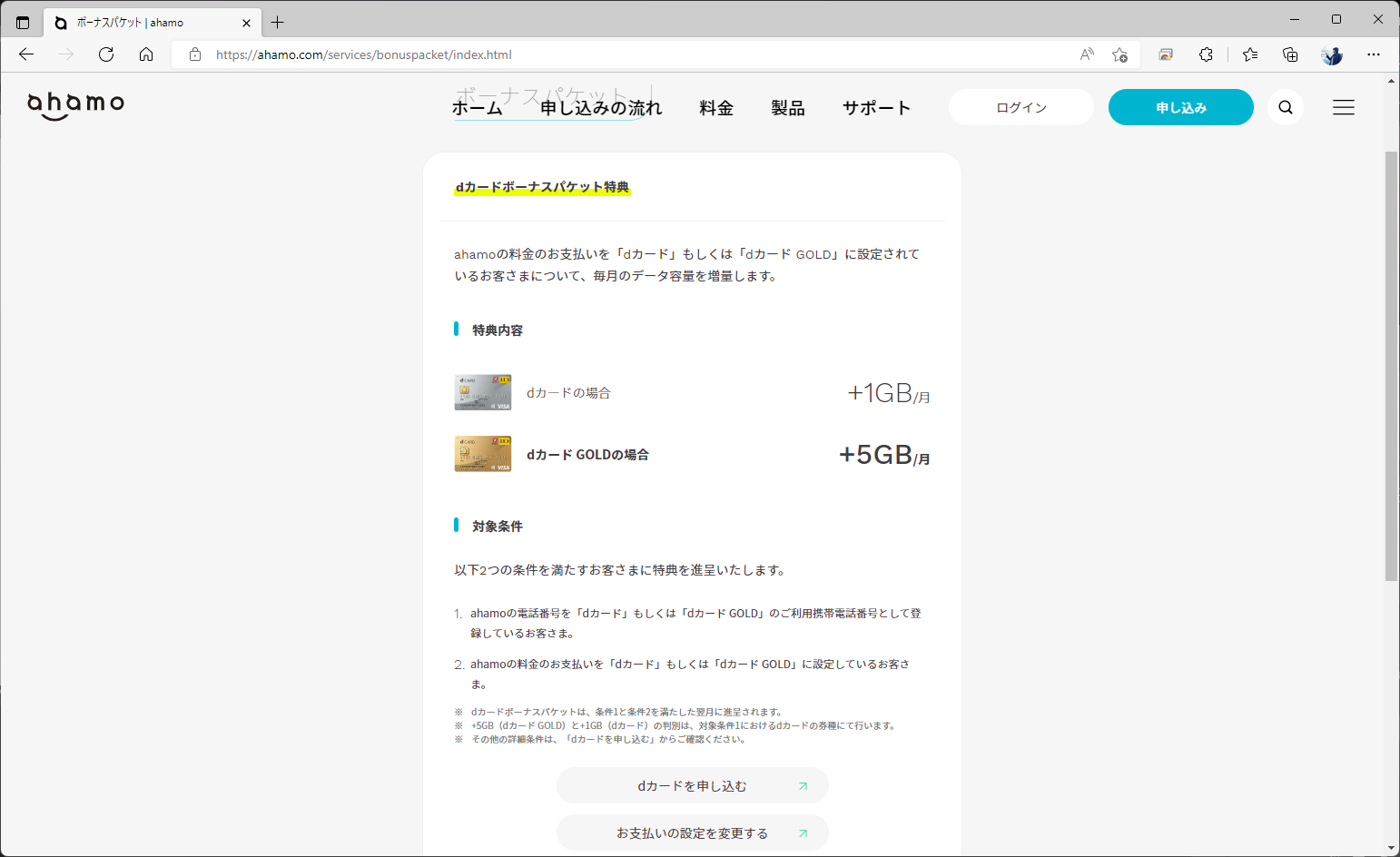Select the サポート menu item
This screenshot has width=1400, height=857.
tap(875, 107)
